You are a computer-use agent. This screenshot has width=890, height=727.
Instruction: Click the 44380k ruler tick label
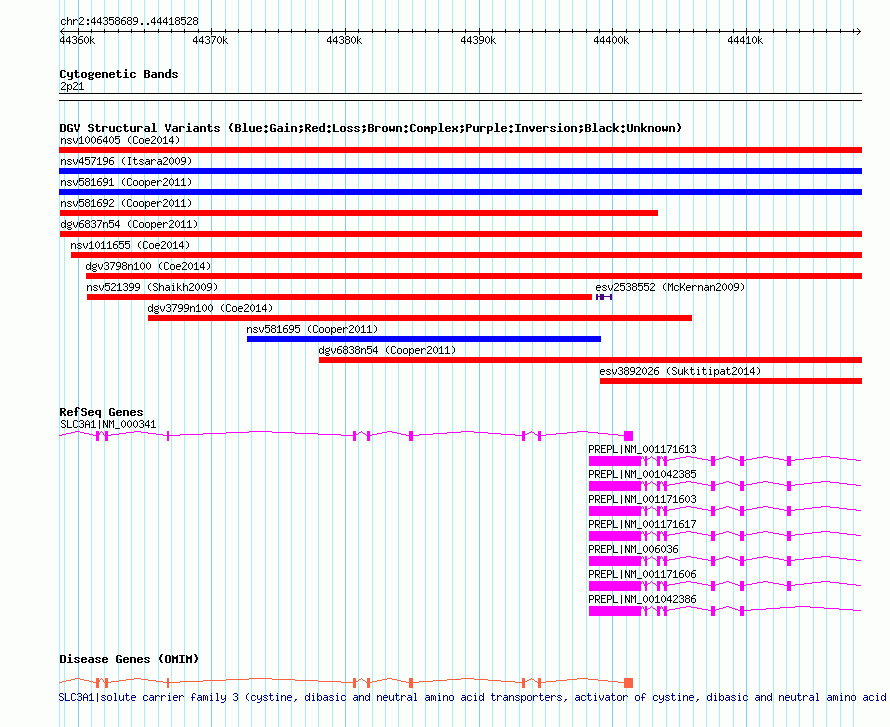344,40
